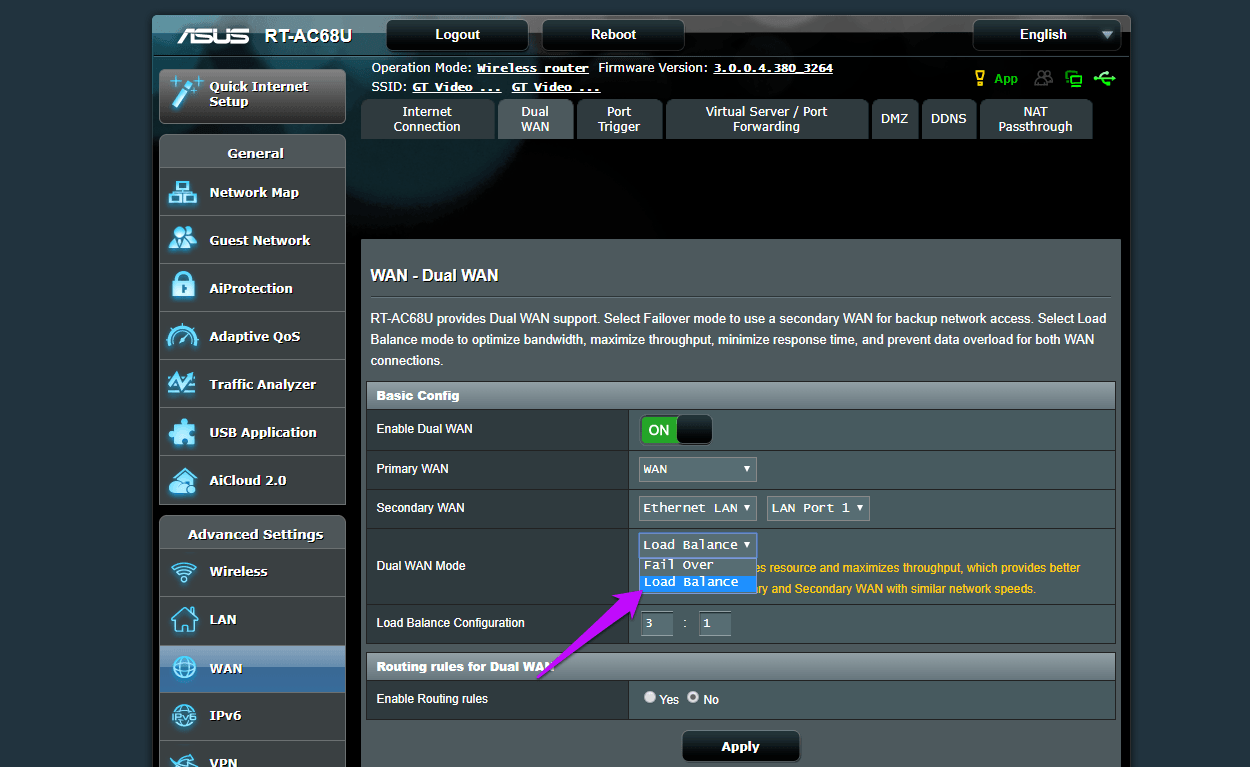Open the Traffic Analyzer icon

[x=183, y=384]
